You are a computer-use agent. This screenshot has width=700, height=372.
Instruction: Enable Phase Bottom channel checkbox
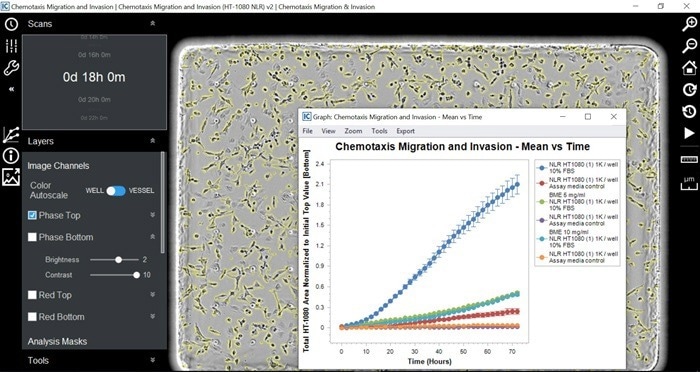[x=32, y=237]
